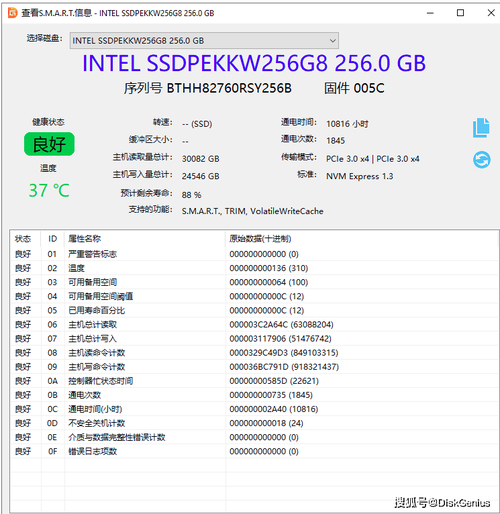The width and height of the screenshot is (500, 514).
Task: Click the raw value 0000329C49D3 (849103315)
Action: pyautogui.click(x=284, y=353)
